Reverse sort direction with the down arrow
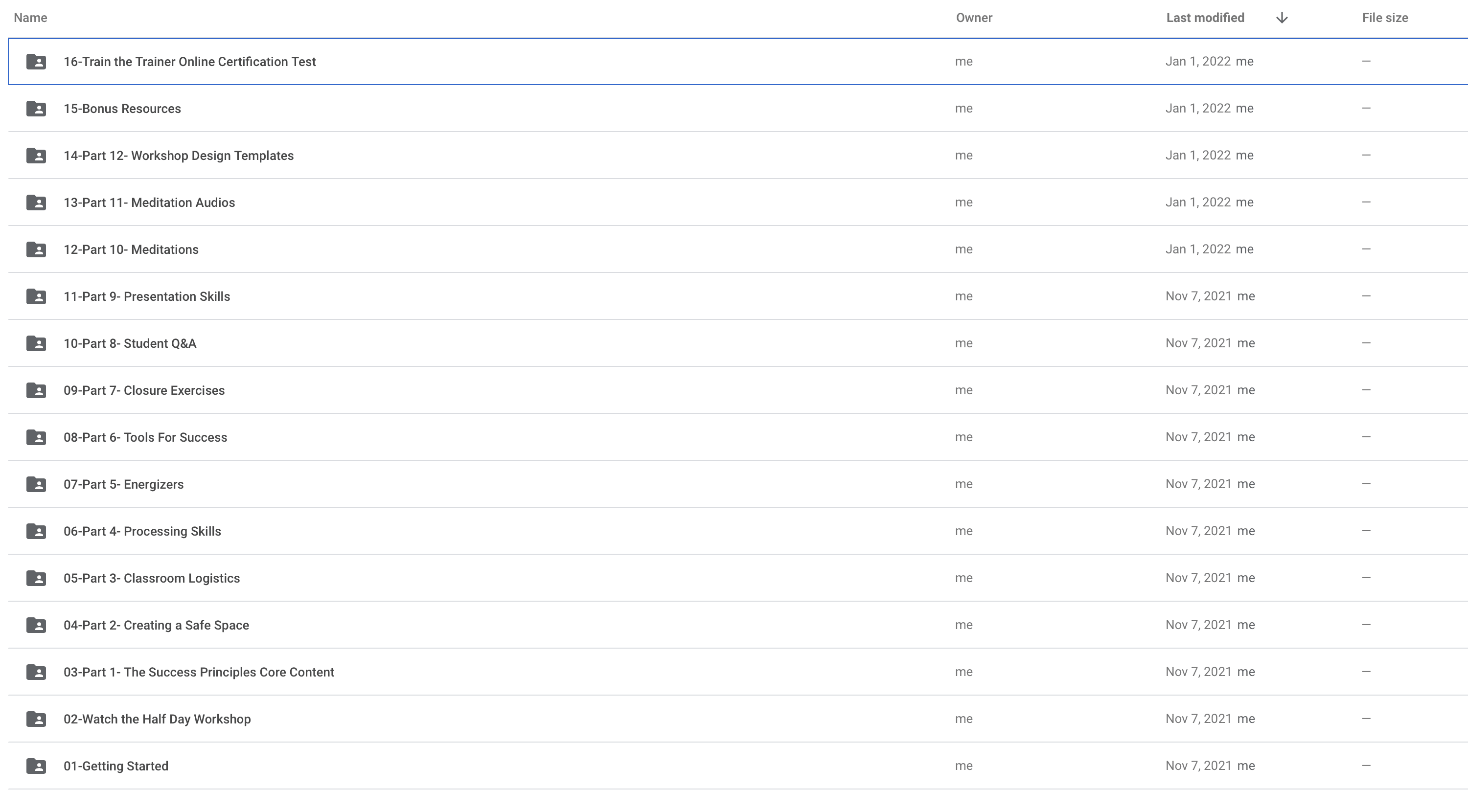The height and width of the screenshot is (812, 1468). tap(1282, 18)
